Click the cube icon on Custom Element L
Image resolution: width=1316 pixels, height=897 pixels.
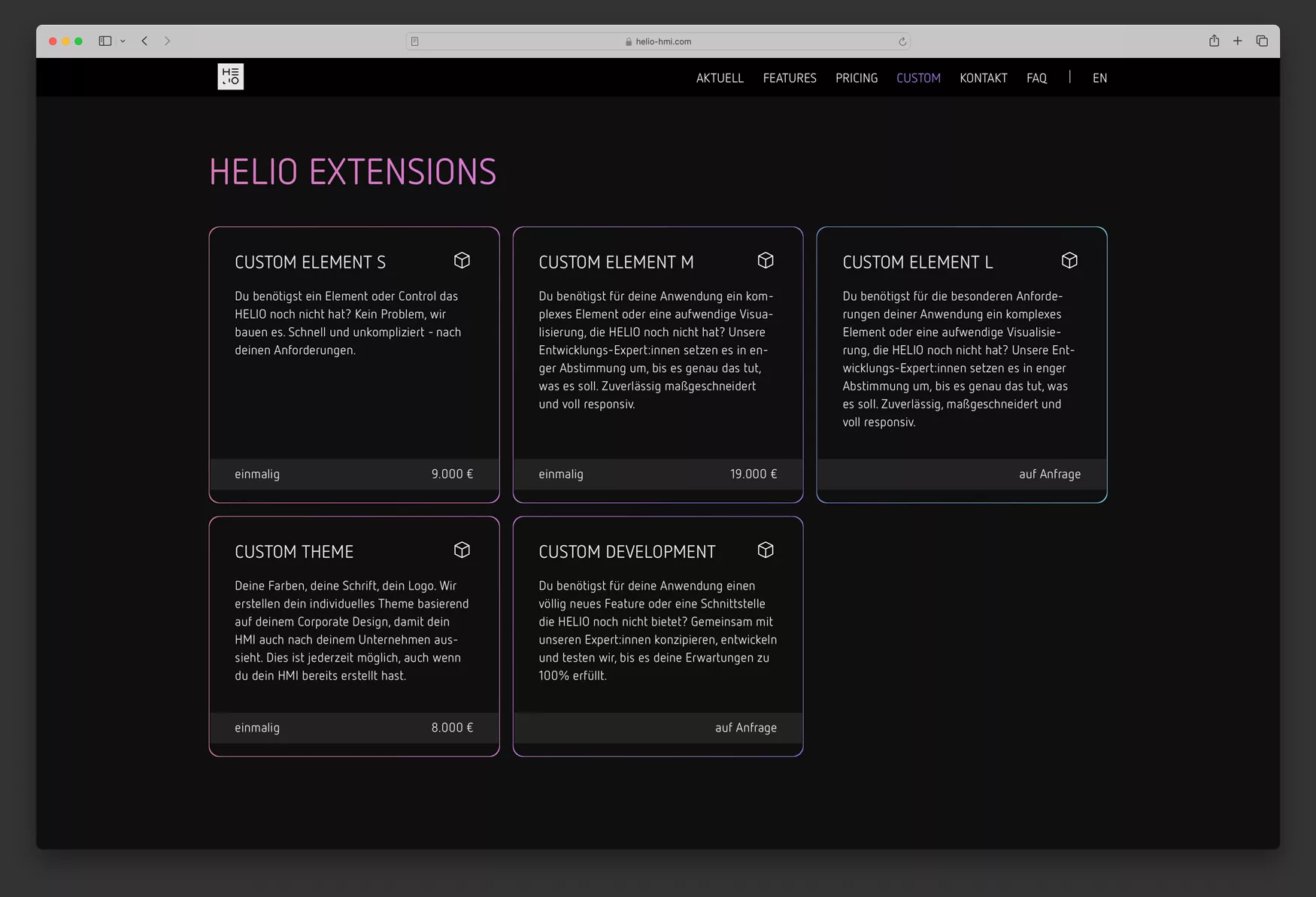click(1069, 260)
